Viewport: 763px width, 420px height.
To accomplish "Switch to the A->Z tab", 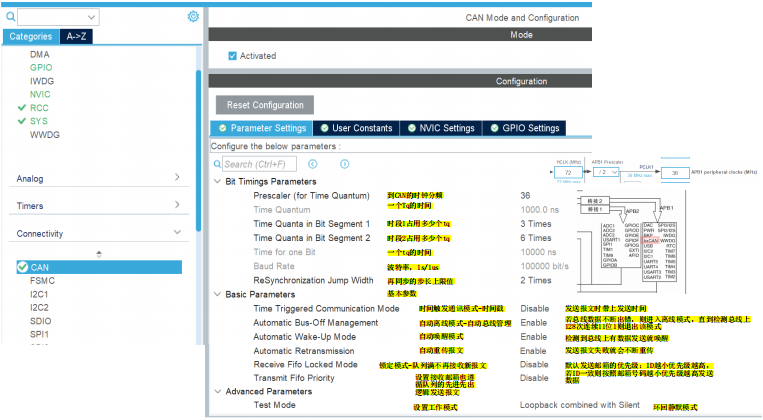I will (x=76, y=37).
